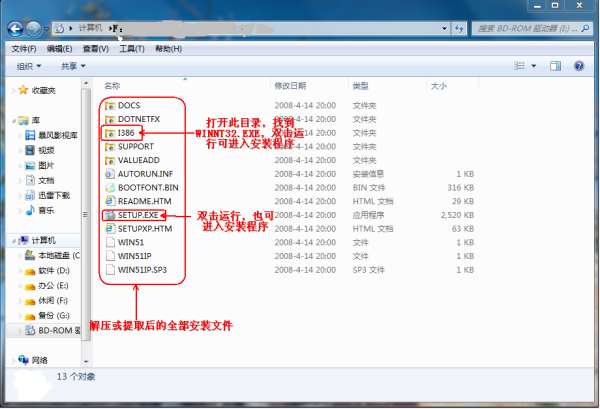Open recent locations dropdown beside navigation arrows
This screenshot has height=409, width=600.
(46, 29)
